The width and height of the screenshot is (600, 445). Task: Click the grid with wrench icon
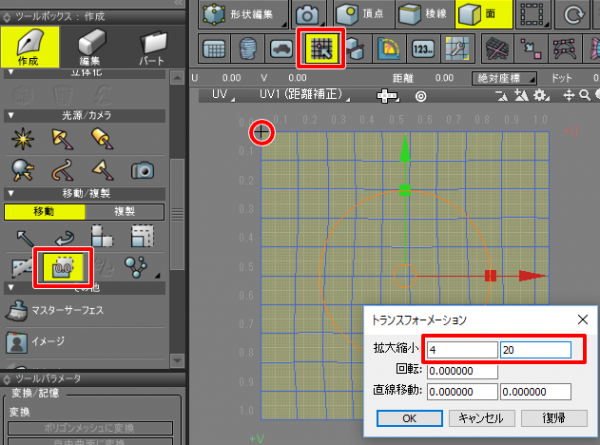click(x=457, y=49)
